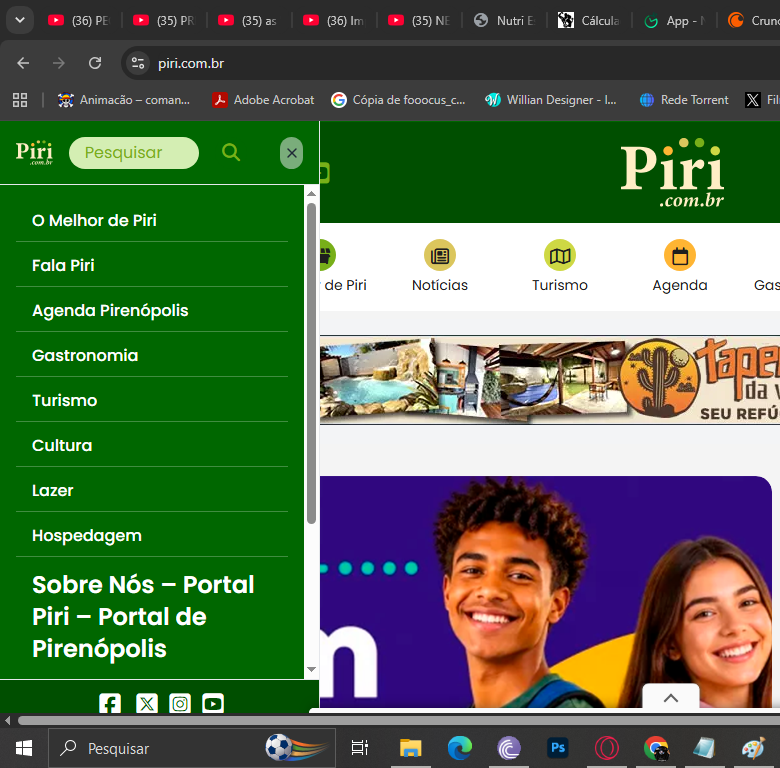Click the small Piri logo in sidebar
This screenshot has width=780, height=768.
tap(34, 152)
